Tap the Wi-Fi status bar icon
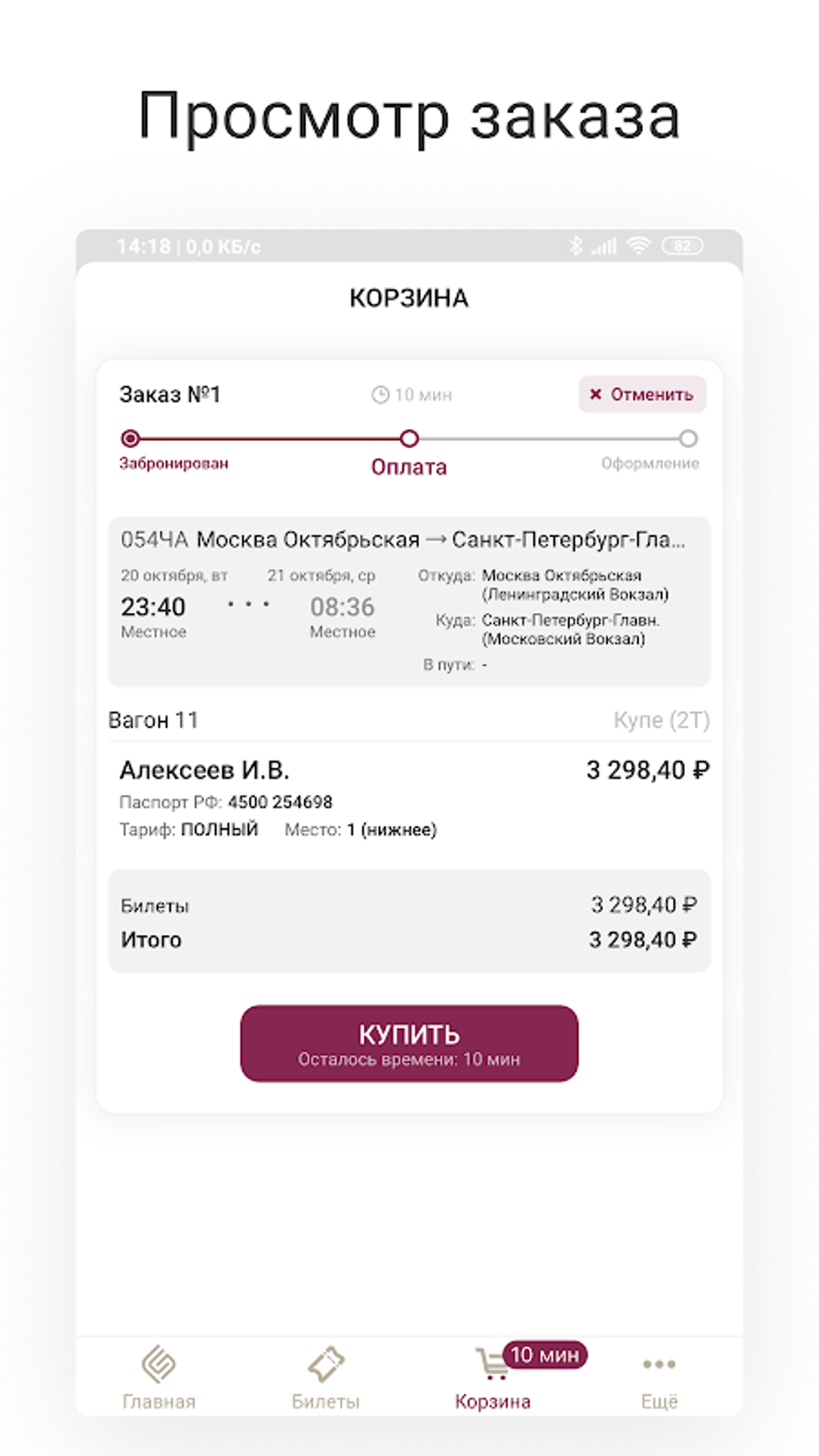Image resolution: width=819 pixels, height=1456 pixels. [638, 246]
